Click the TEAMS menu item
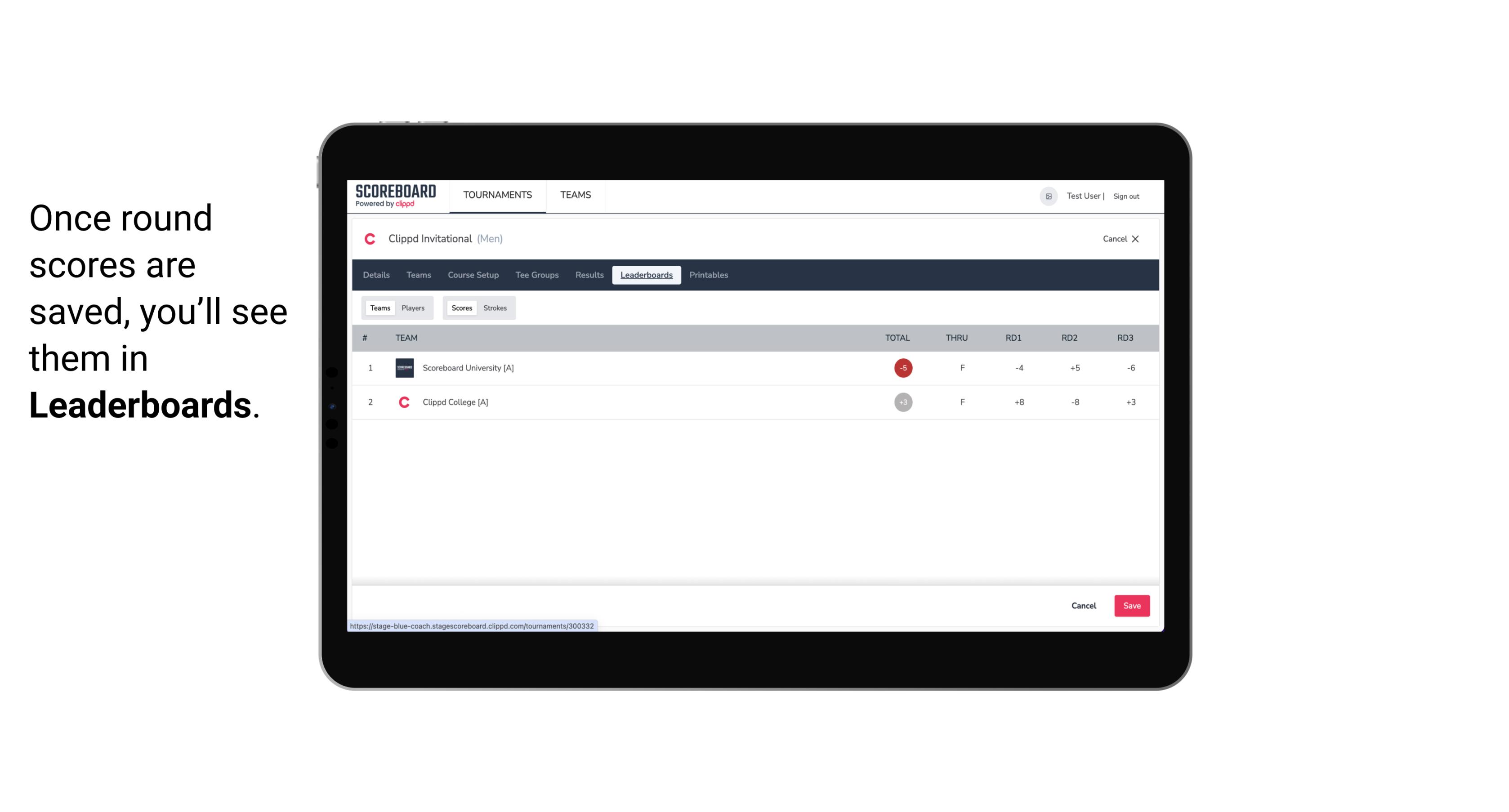This screenshot has width=1509, height=812. pyautogui.click(x=575, y=195)
